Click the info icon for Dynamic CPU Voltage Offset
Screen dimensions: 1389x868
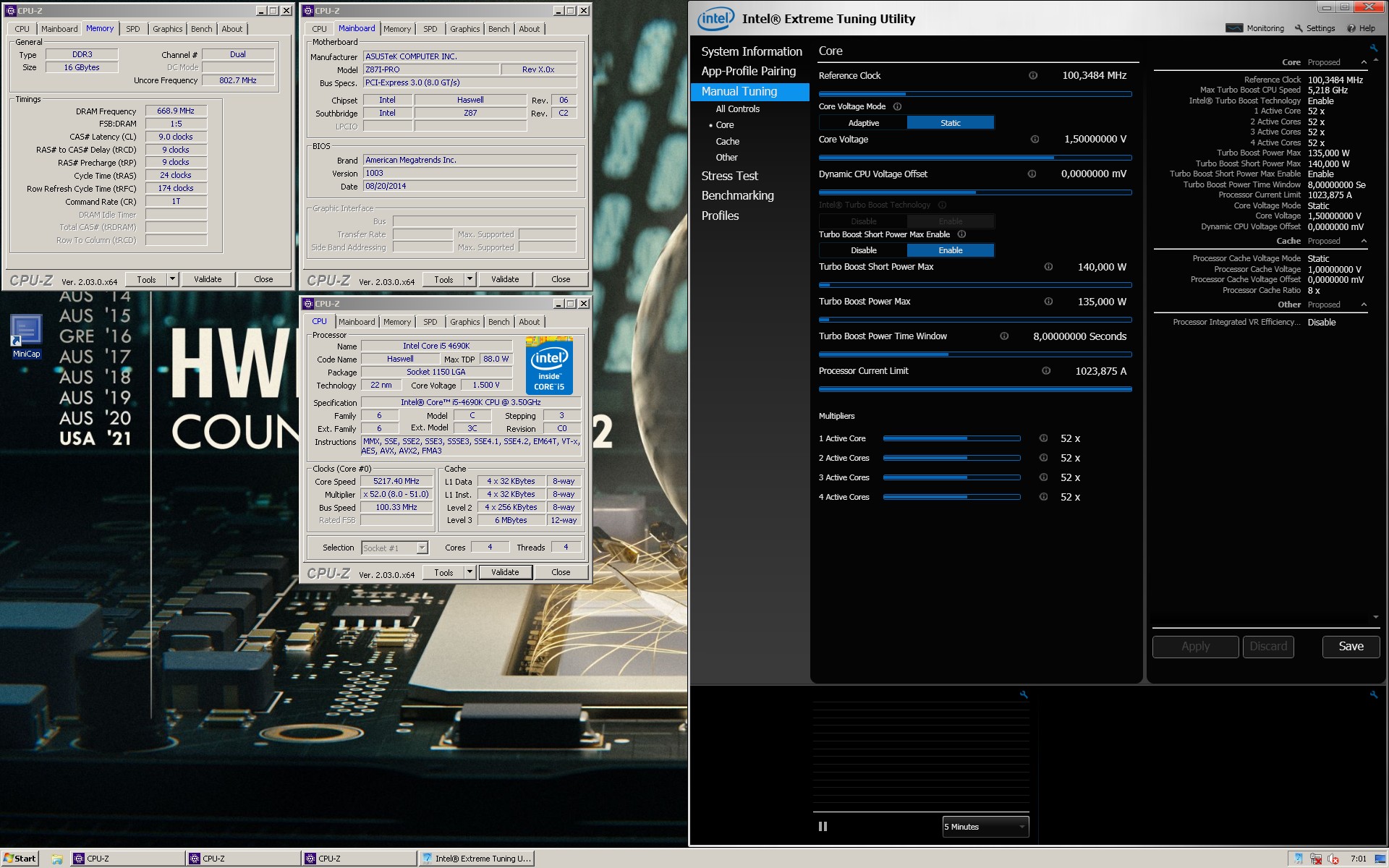pos(1032,174)
